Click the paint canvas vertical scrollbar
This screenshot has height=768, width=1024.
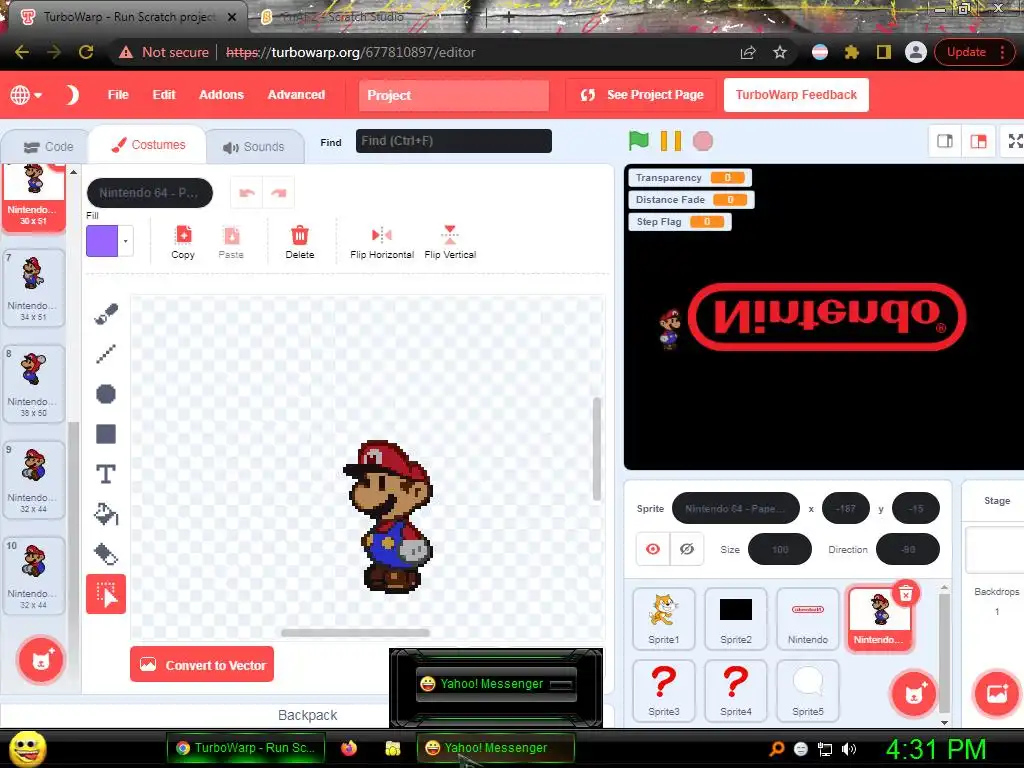click(x=596, y=449)
